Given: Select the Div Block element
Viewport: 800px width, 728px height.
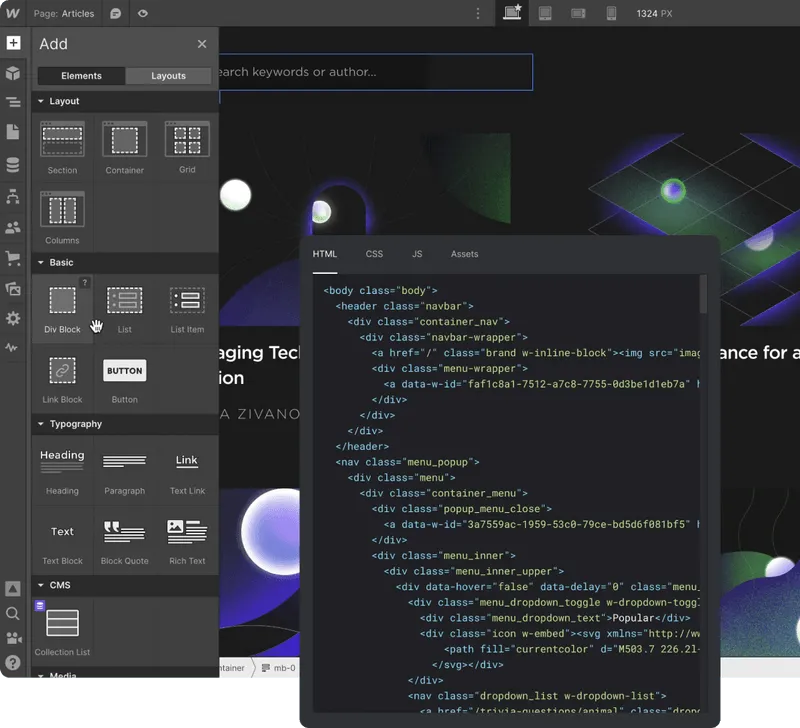Looking at the screenshot, I should tap(62, 308).
